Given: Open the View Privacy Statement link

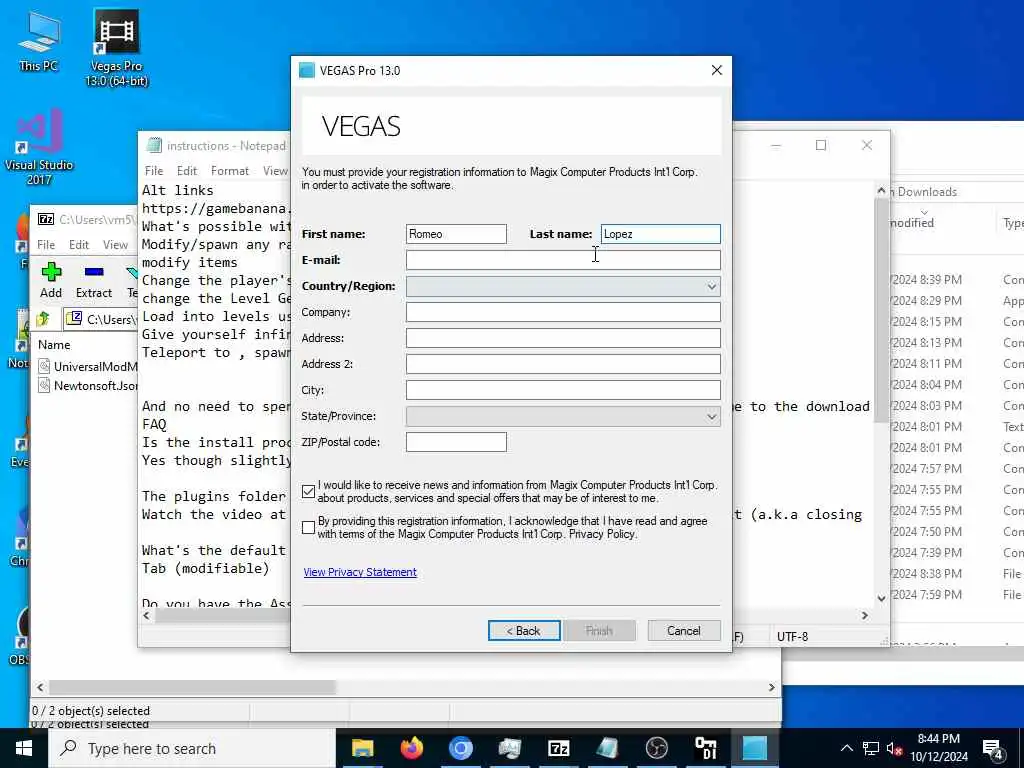Looking at the screenshot, I should (360, 572).
